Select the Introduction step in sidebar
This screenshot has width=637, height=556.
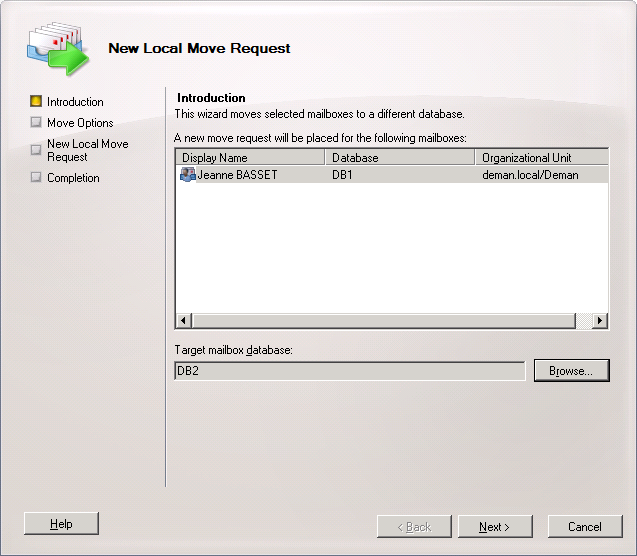pyautogui.click(x=75, y=102)
